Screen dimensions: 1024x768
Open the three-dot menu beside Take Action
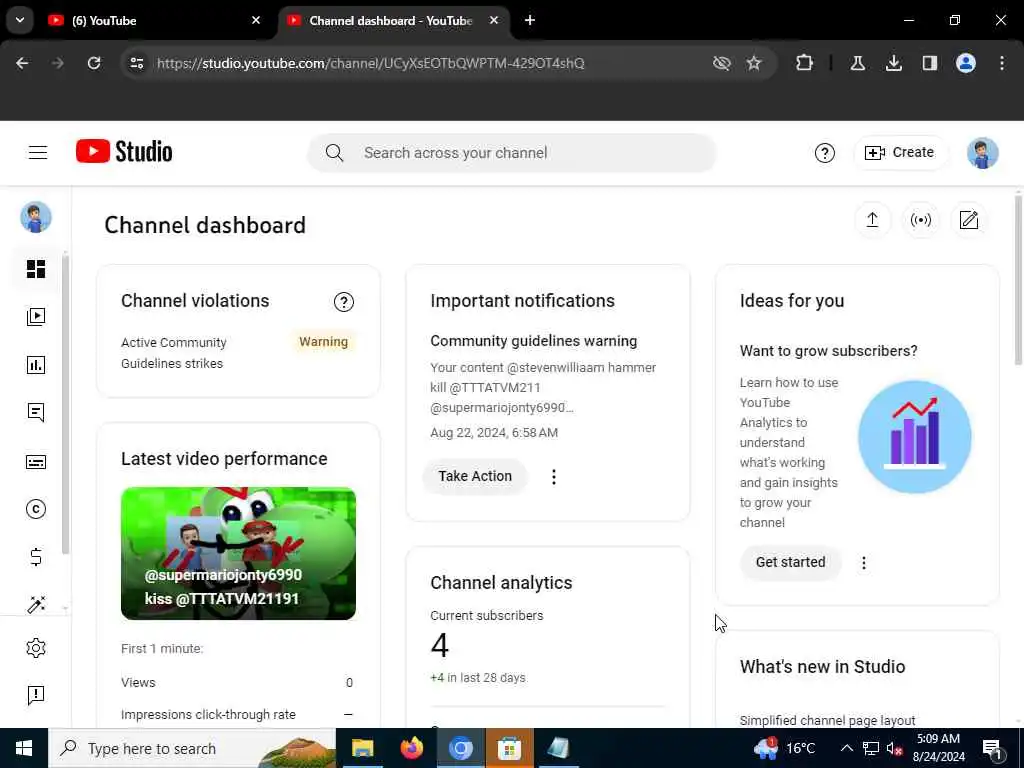(554, 477)
